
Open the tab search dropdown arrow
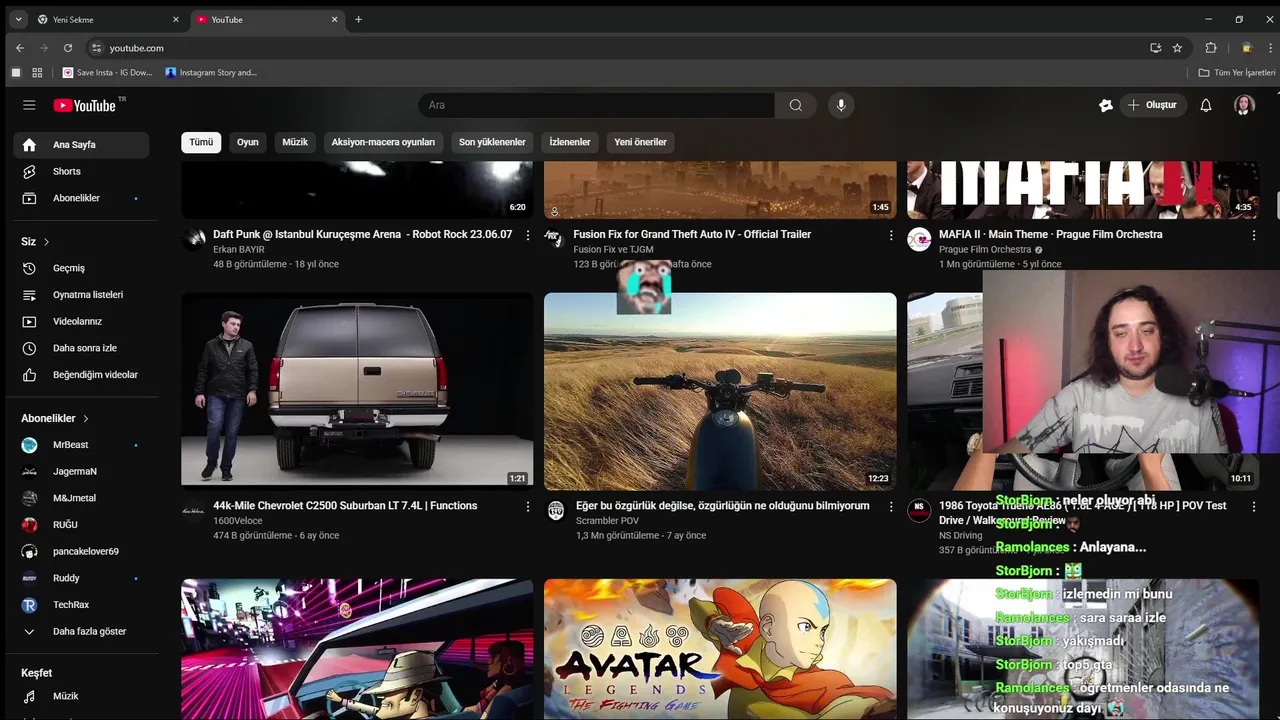click(x=18, y=19)
